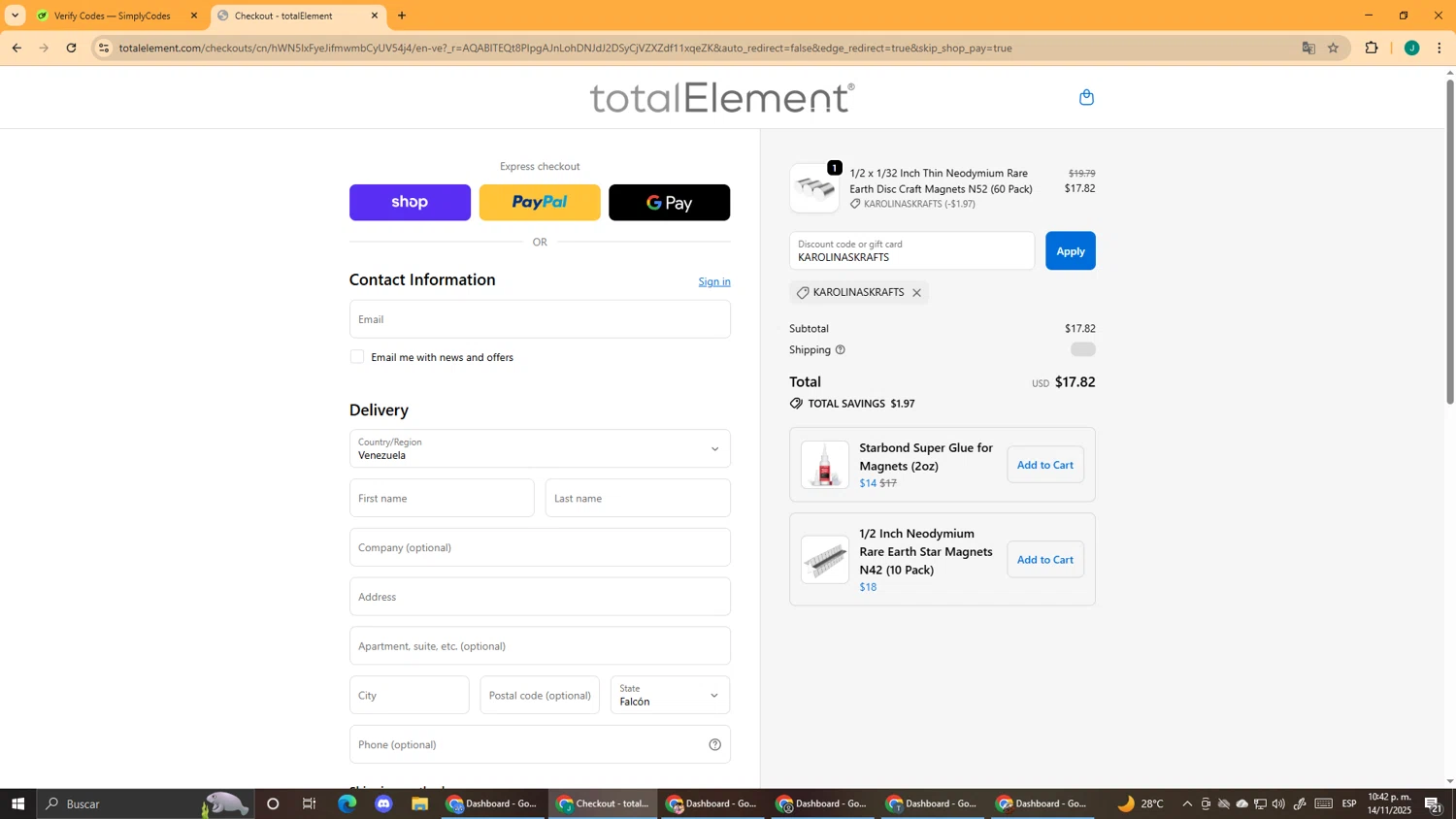Focus the City field
Screen dimensions: 1456x819
pyautogui.click(x=410, y=696)
